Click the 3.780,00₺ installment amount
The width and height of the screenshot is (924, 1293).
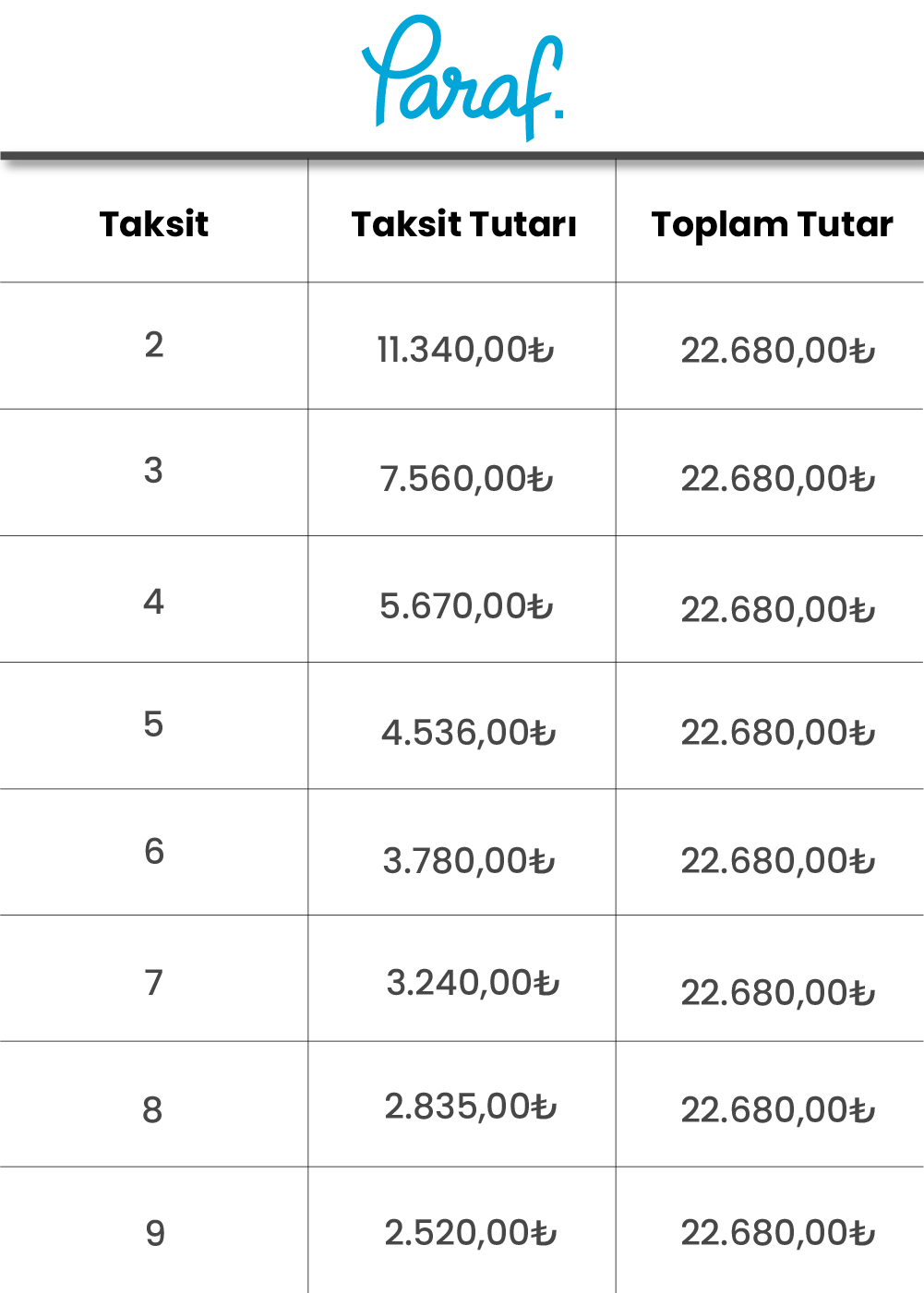point(469,861)
